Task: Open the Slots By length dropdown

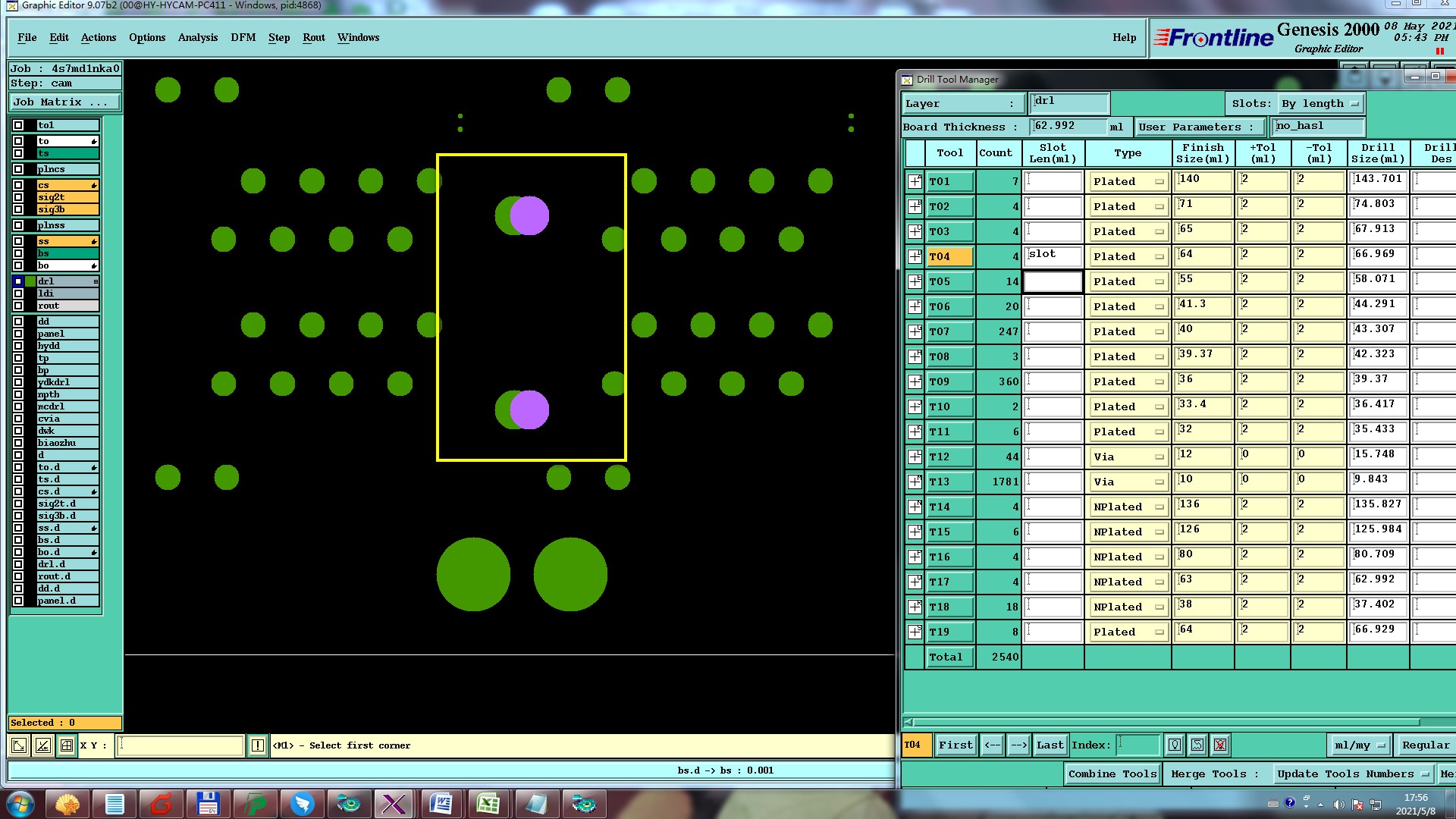Action: 1320,104
